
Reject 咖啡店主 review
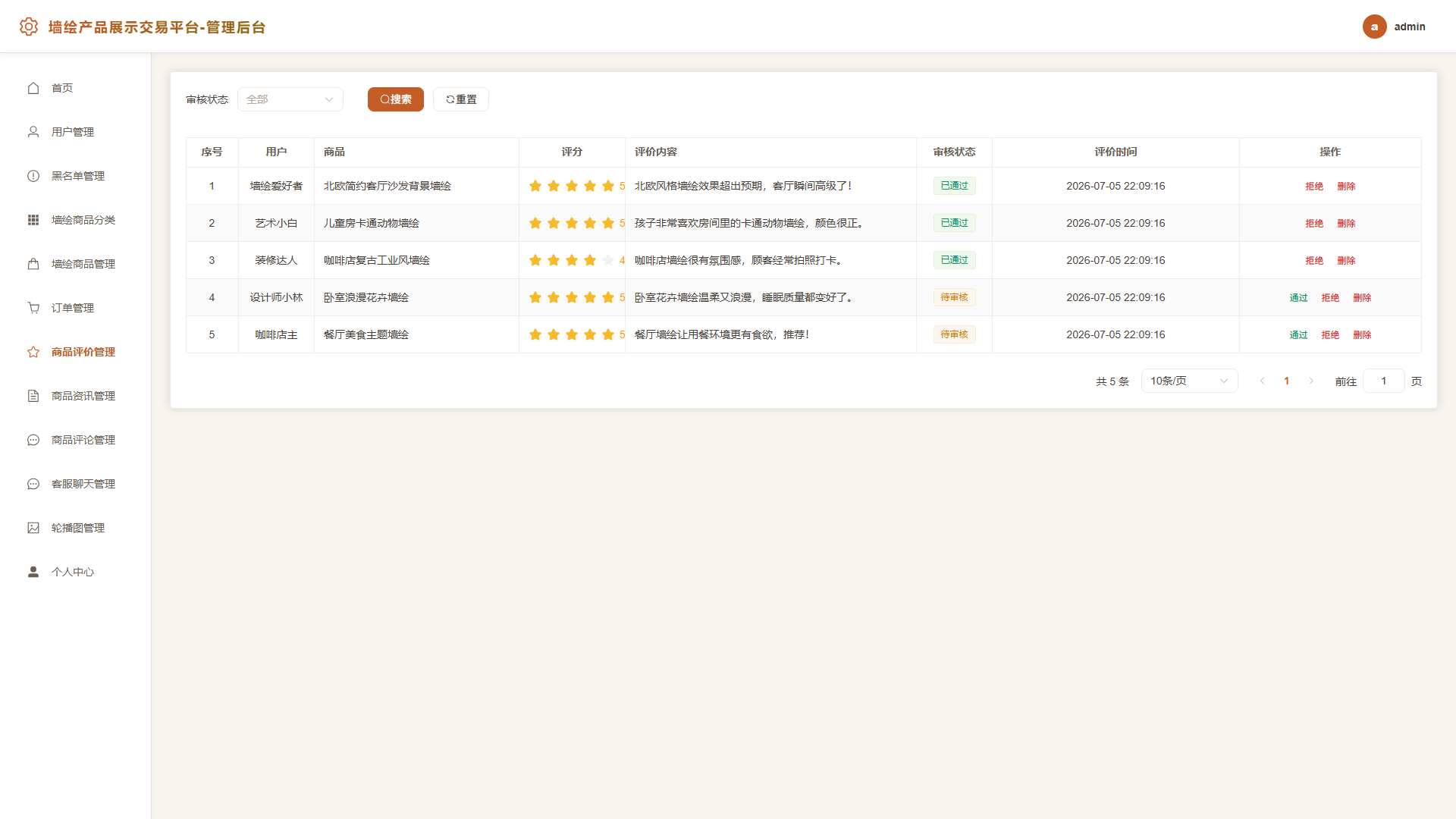point(1330,335)
